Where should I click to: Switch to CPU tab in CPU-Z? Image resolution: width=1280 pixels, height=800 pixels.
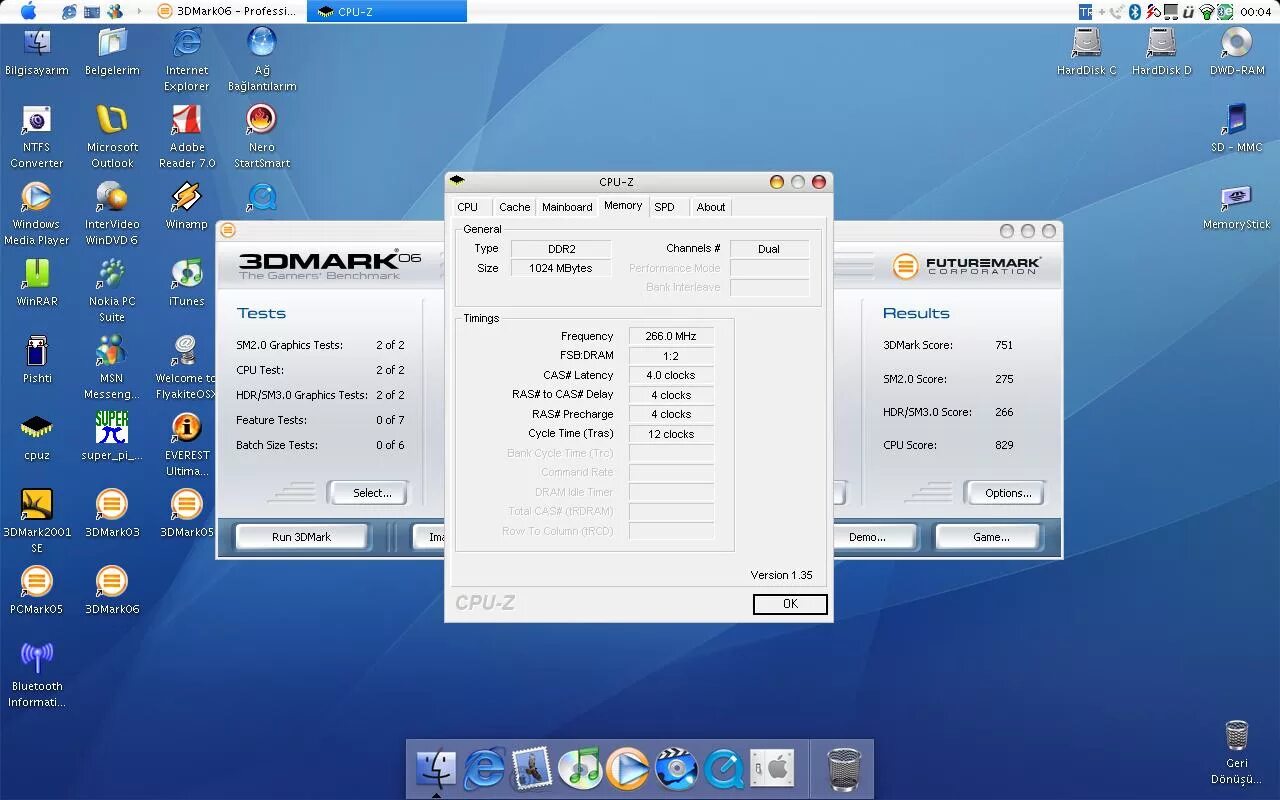click(x=467, y=207)
